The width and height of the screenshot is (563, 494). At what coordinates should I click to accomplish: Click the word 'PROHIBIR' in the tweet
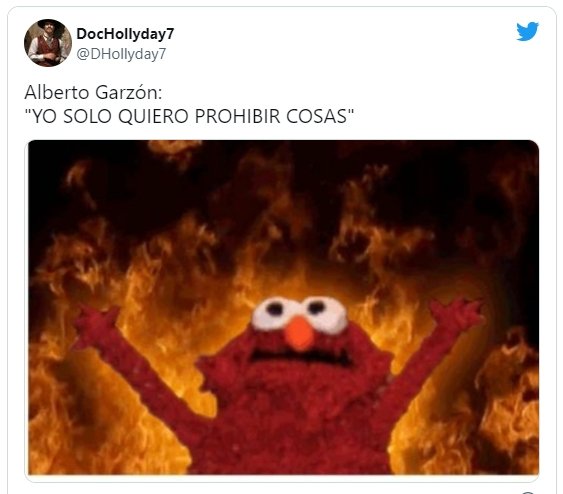click(x=237, y=116)
